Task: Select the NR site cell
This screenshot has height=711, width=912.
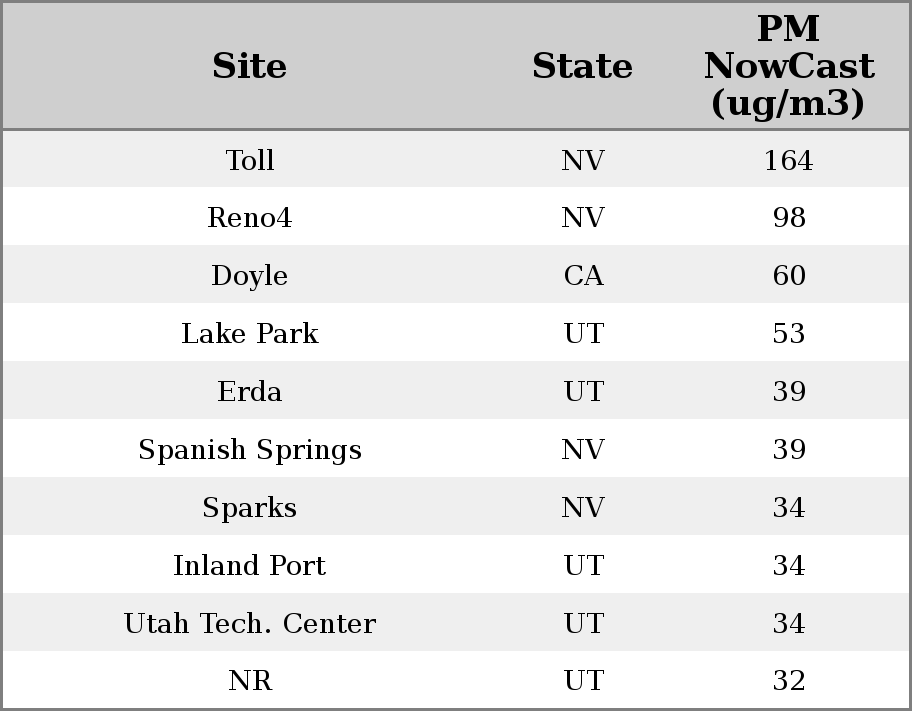Action: (249, 681)
